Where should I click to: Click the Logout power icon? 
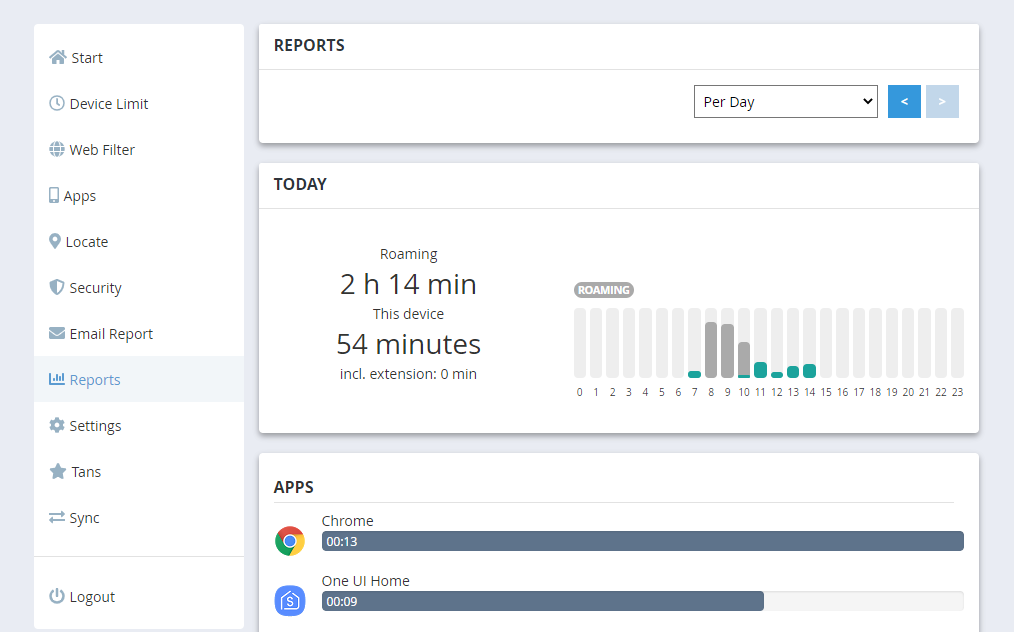click(57, 596)
